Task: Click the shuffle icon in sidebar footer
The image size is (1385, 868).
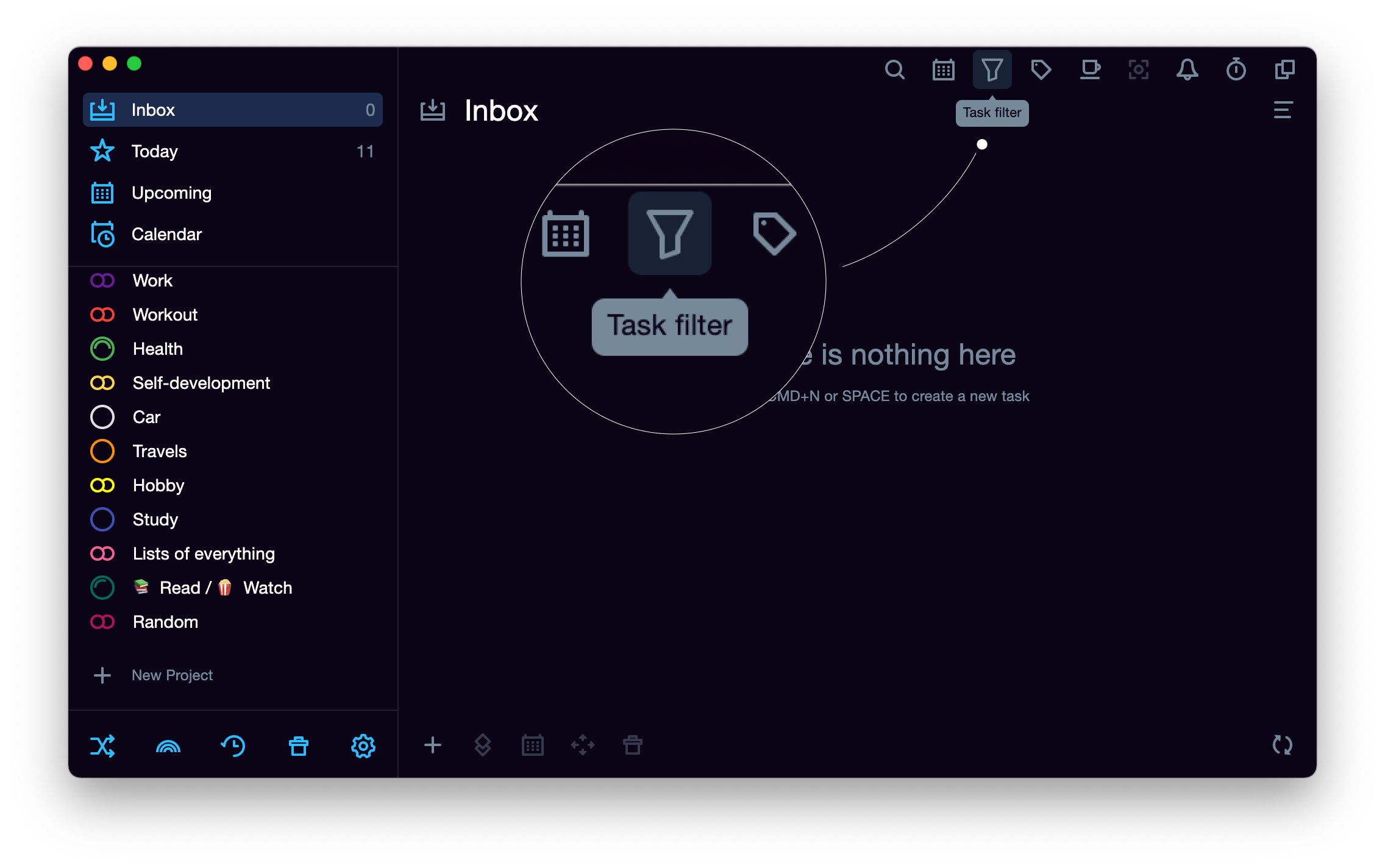Action: pos(102,745)
